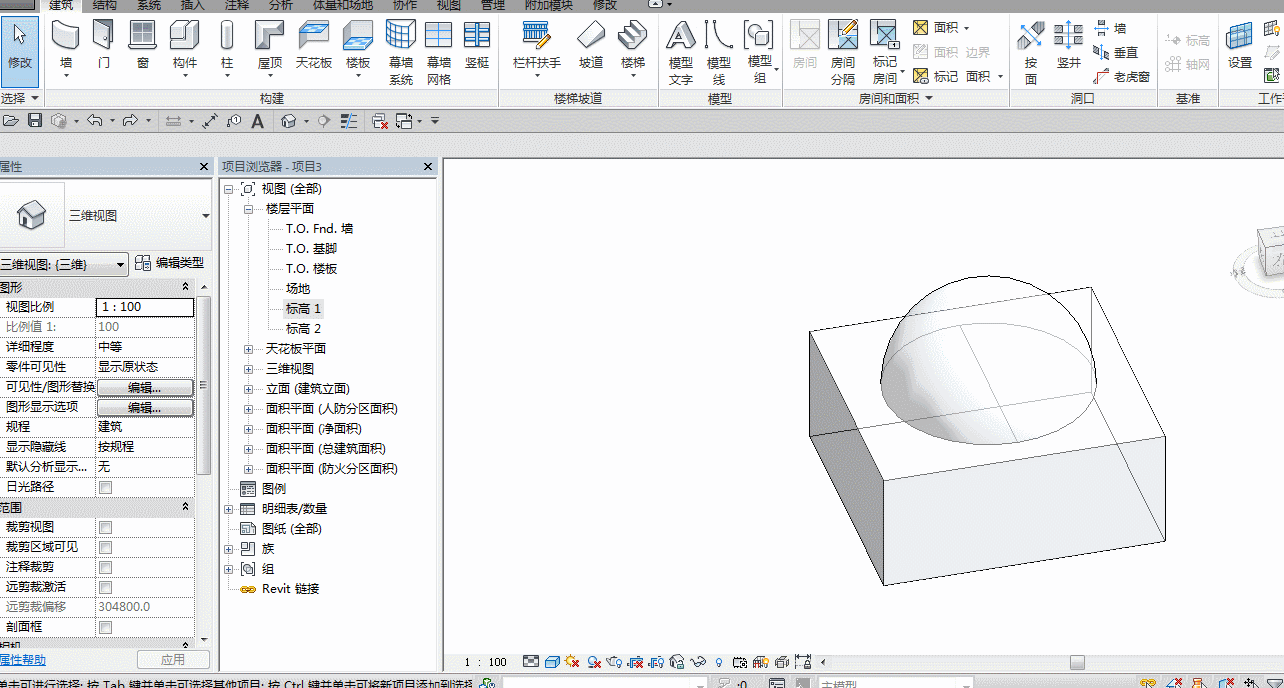Open the 附加模块 ribbon tab
The height and width of the screenshot is (688, 1284).
point(550,5)
